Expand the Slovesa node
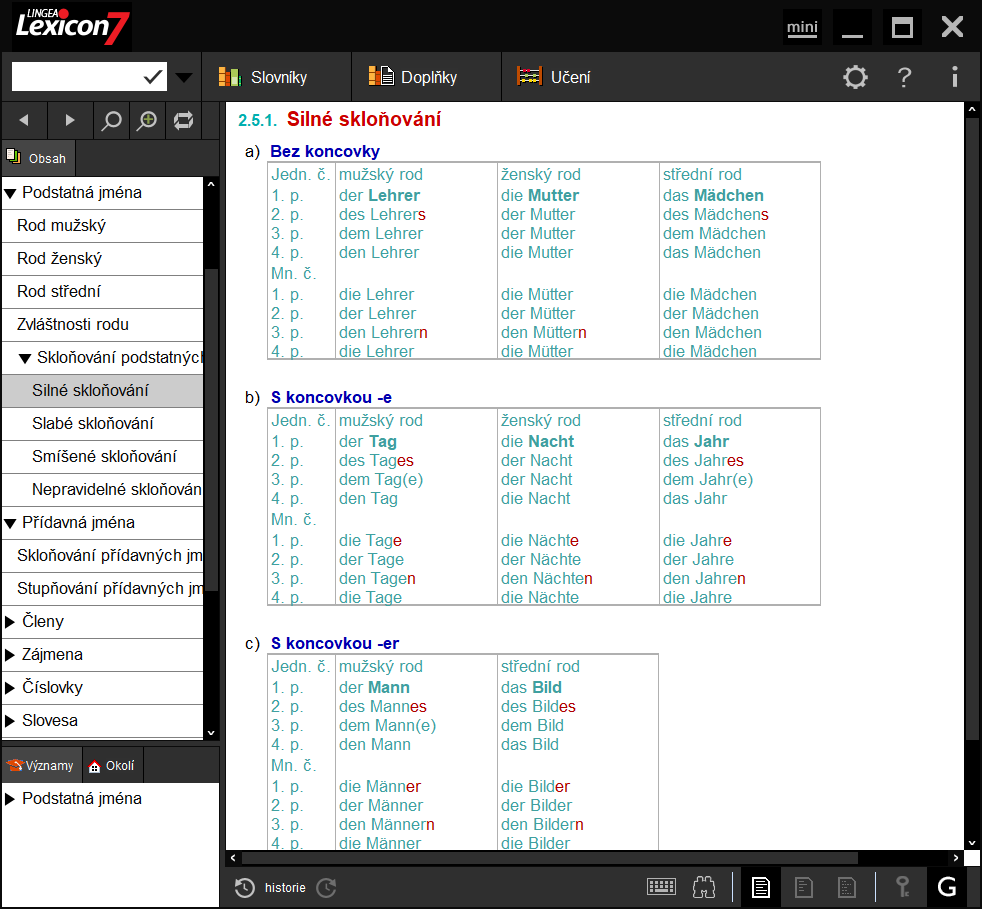Screen dimensions: 982x909 10,721
